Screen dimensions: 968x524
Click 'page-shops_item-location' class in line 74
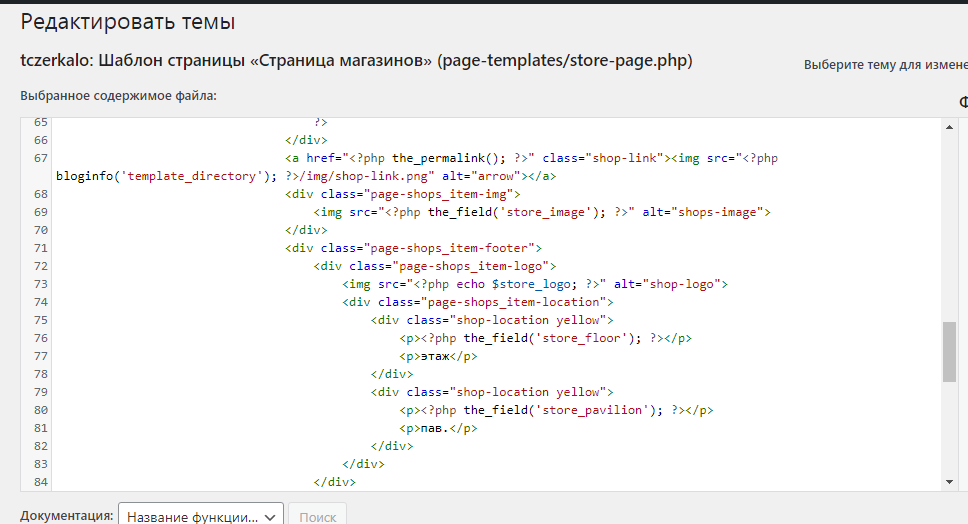pos(516,302)
